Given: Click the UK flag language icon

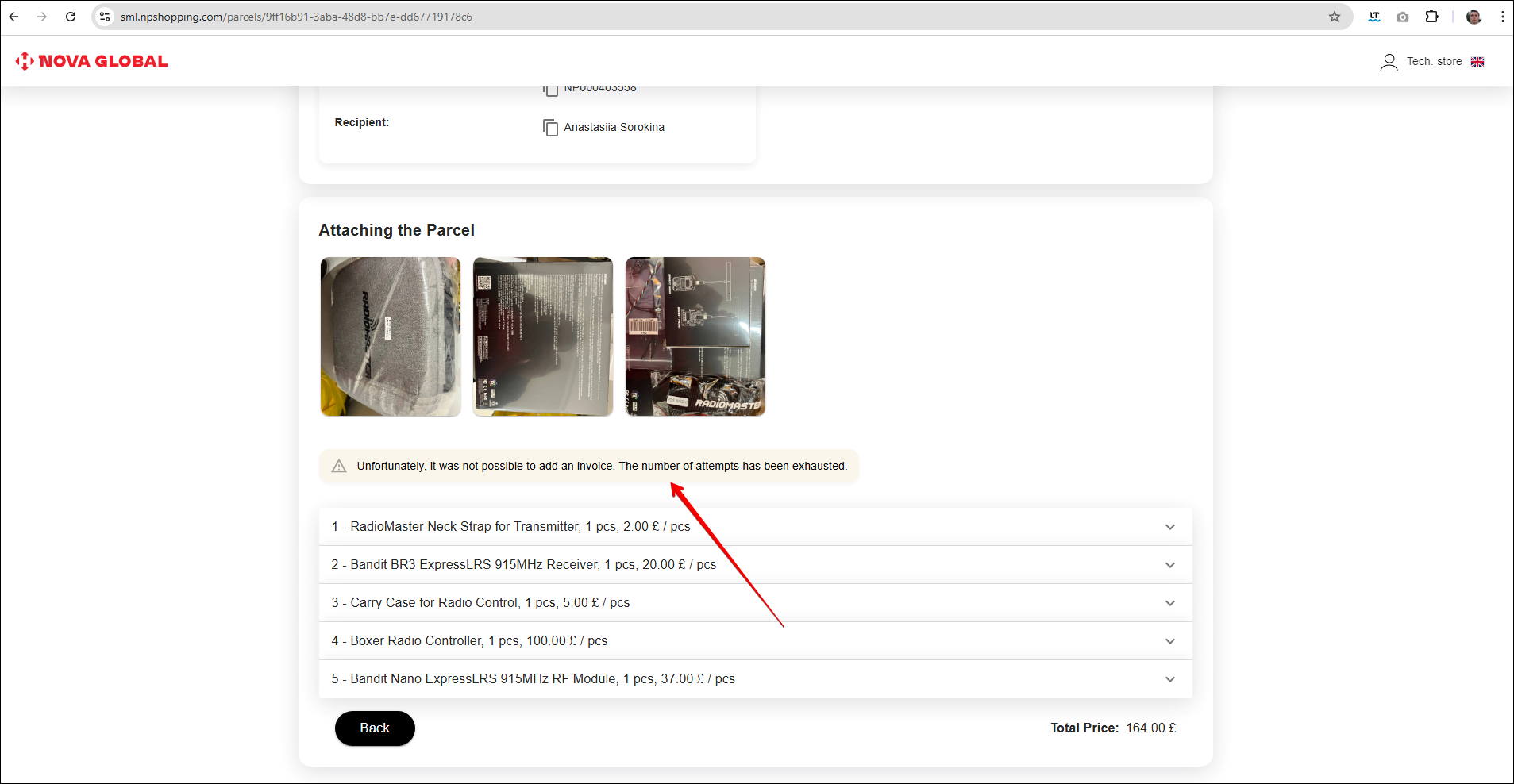Looking at the screenshot, I should [x=1477, y=62].
